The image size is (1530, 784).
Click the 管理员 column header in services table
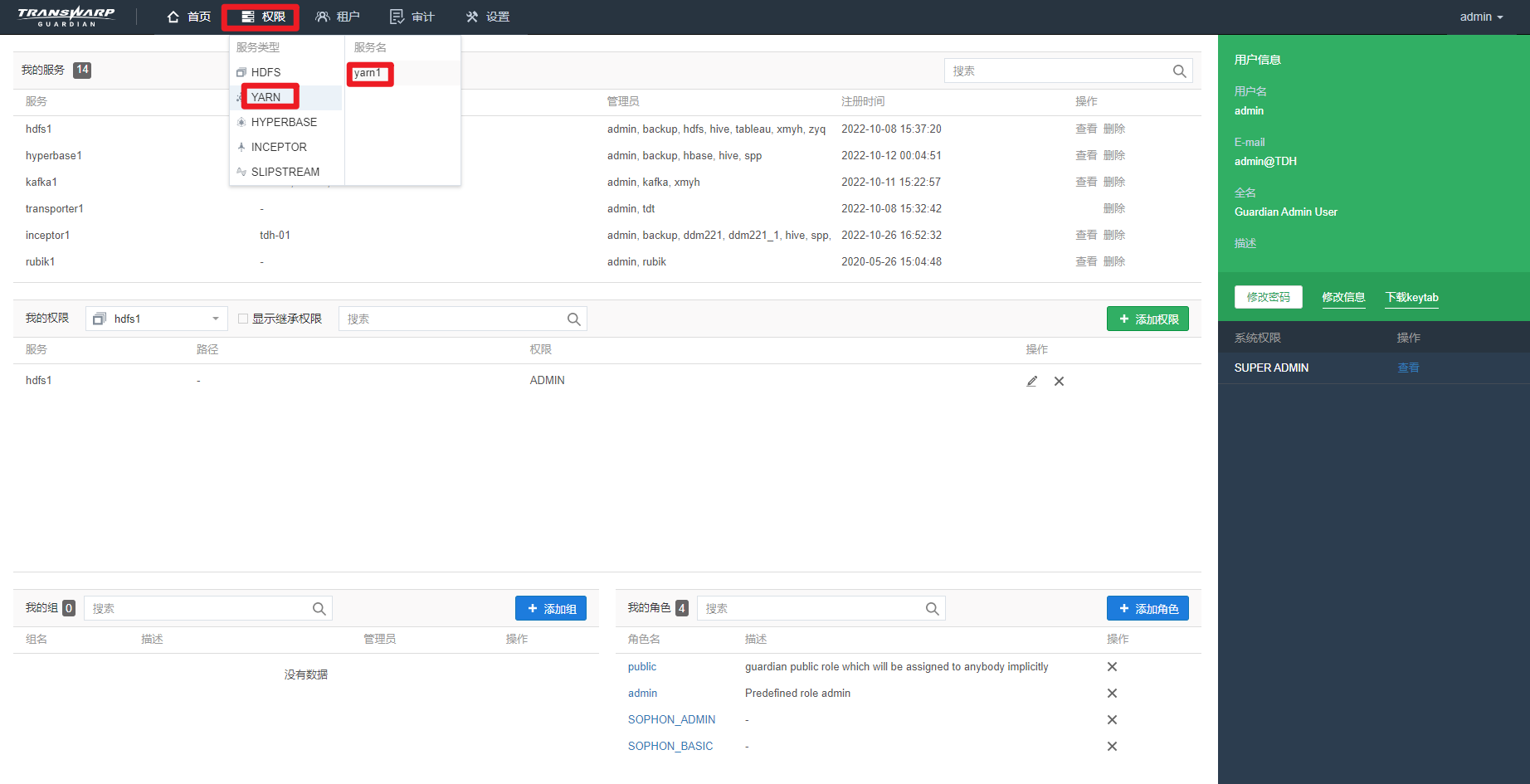[x=623, y=101]
